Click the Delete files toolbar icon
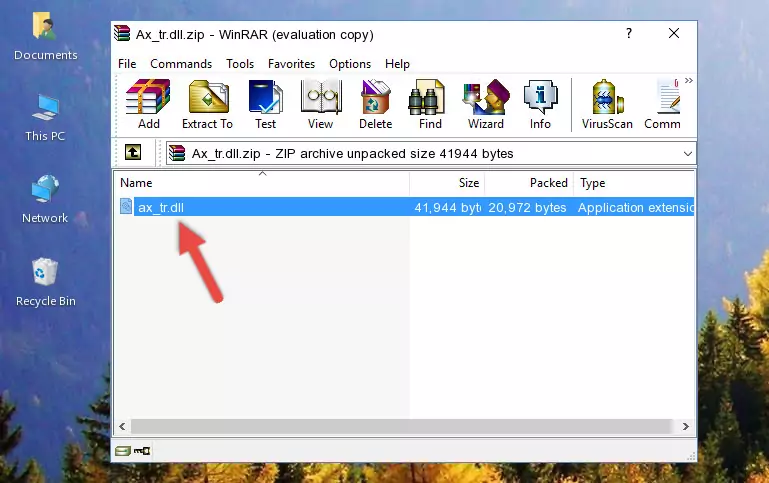Viewport: 769px width, 483px height. (376, 104)
